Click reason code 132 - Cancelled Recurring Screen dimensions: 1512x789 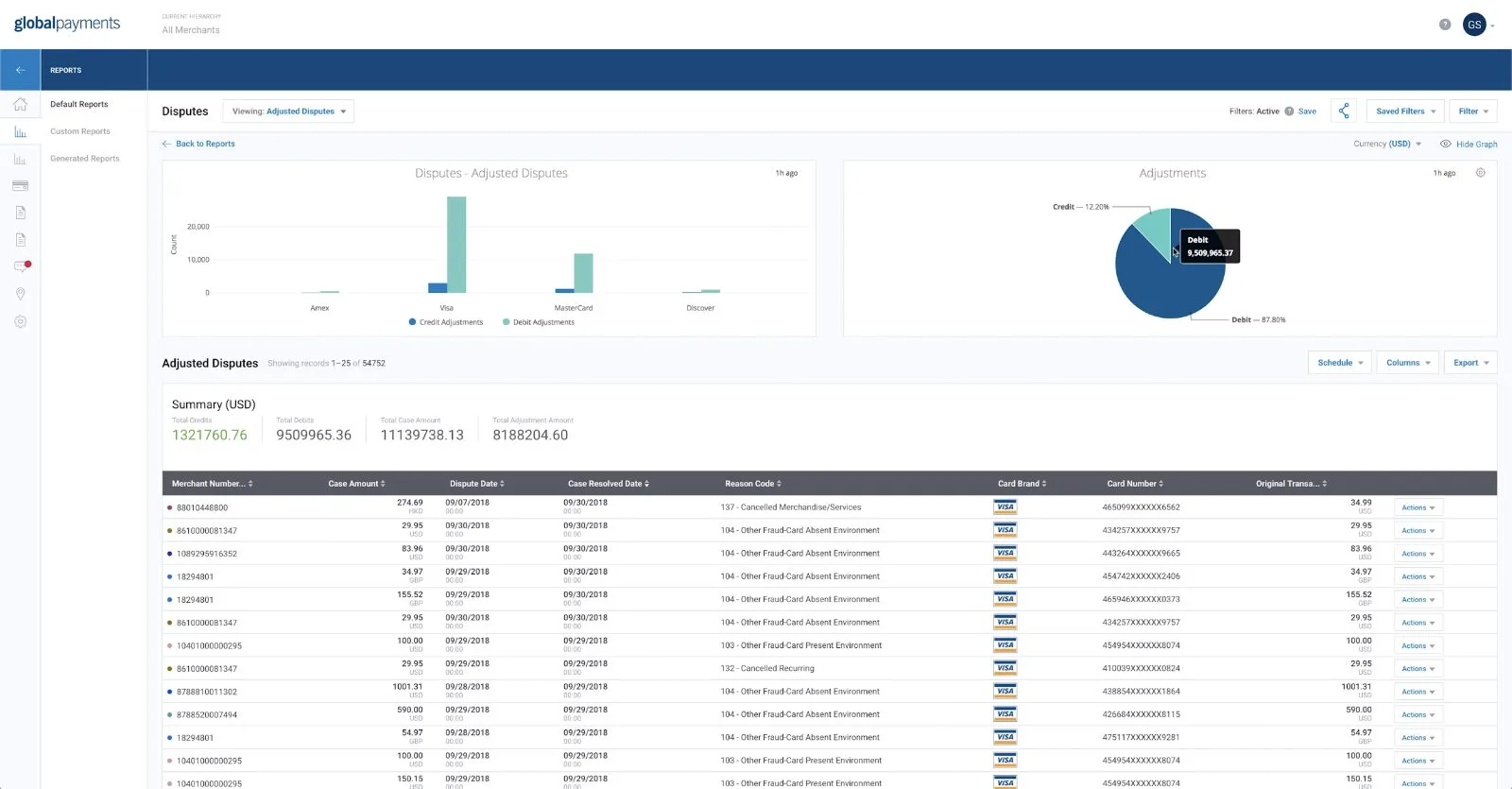[767, 669]
